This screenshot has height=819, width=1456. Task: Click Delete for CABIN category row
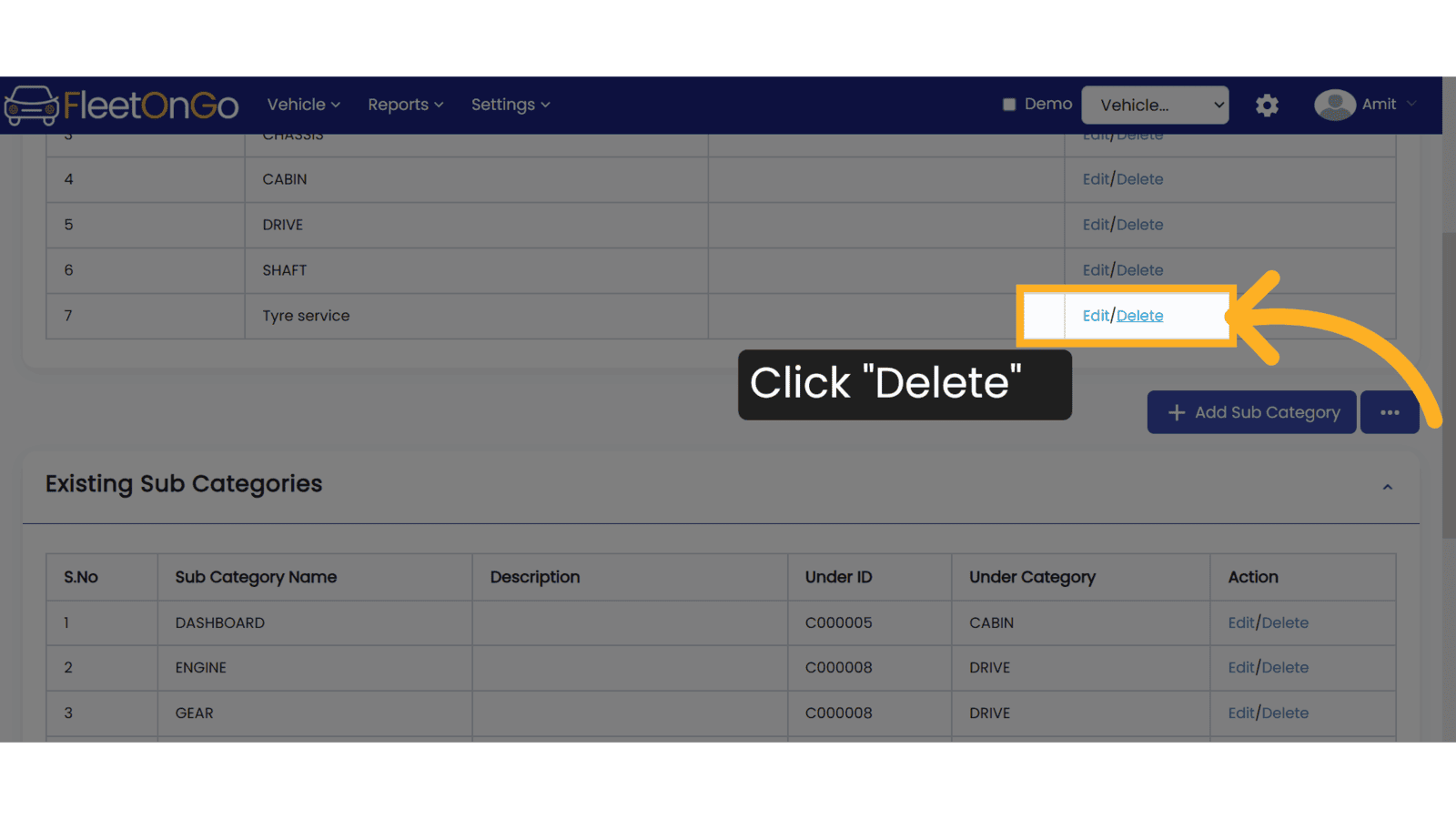pyautogui.click(x=1139, y=179)
